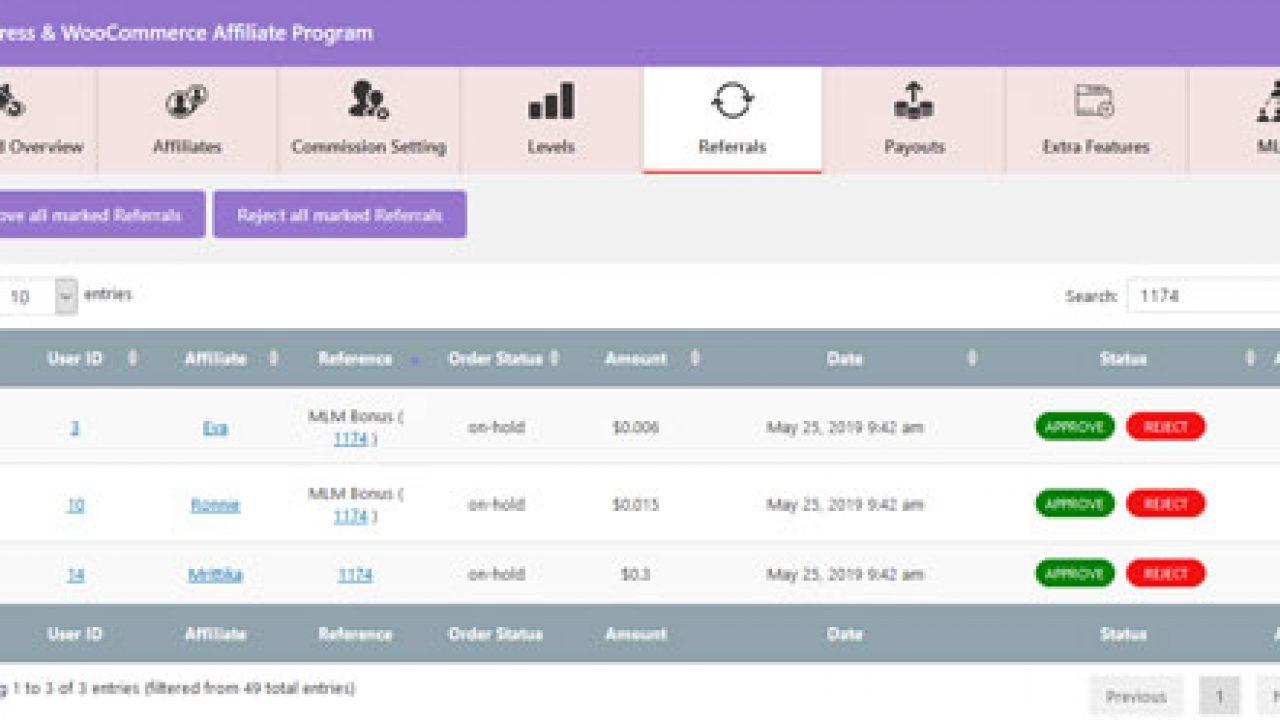This screenshot has height=720, width=1280.
Task: Click the $0.015 amount cell
Action: [635, 505]
